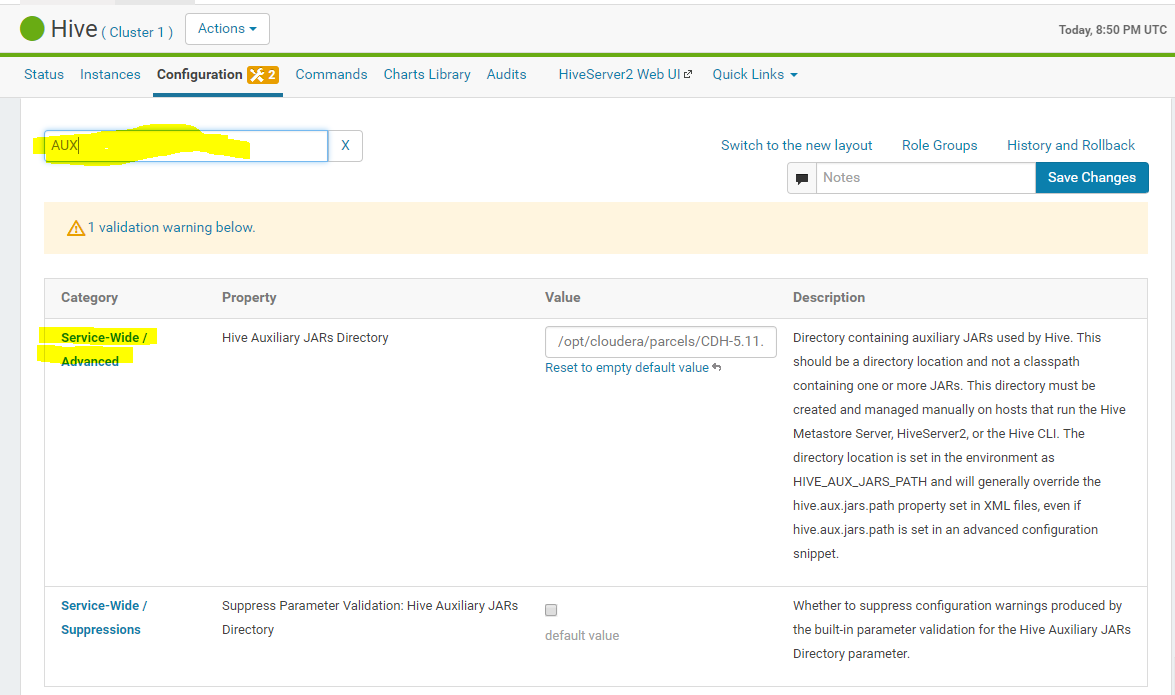The width and height of the screenshot is (1175, 695).
Task: Switch to the Instances tab
Action: (x=110, y=74)
